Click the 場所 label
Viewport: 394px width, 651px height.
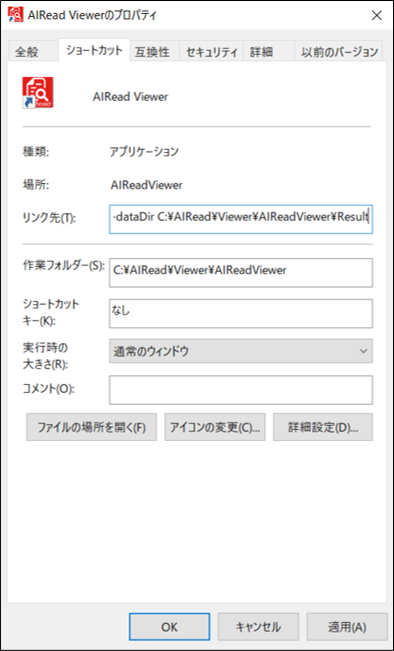click(x=36, y=185)
